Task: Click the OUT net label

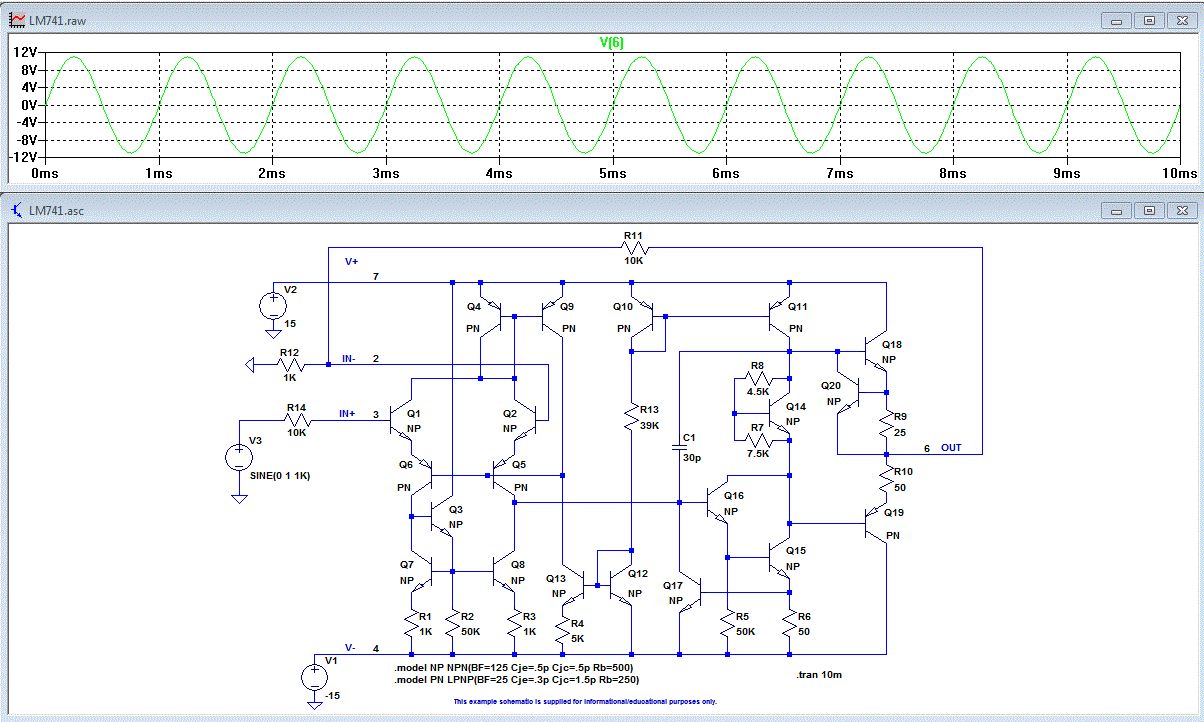Action: [950, 448]
